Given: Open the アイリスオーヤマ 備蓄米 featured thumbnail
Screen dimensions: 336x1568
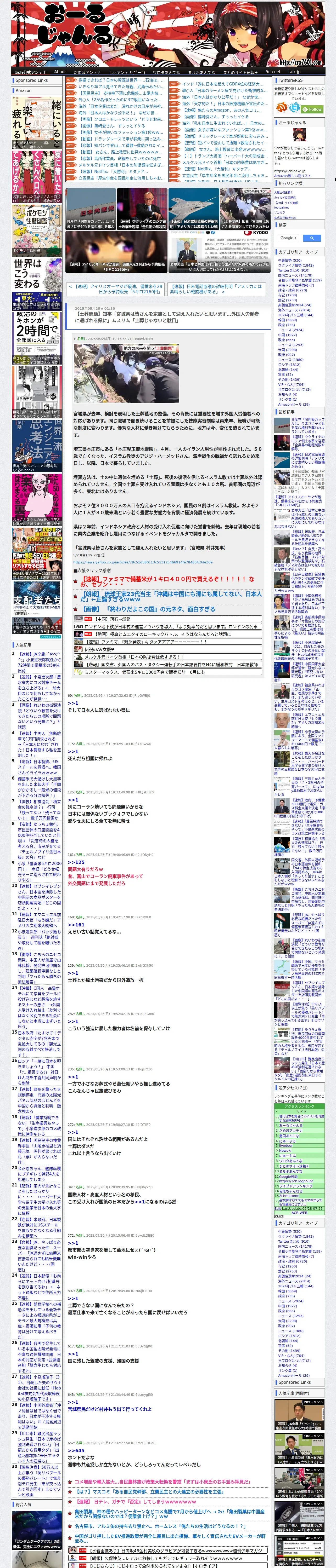Looking at the screenshot, I should pyautogui.click(x=116, y=251).
